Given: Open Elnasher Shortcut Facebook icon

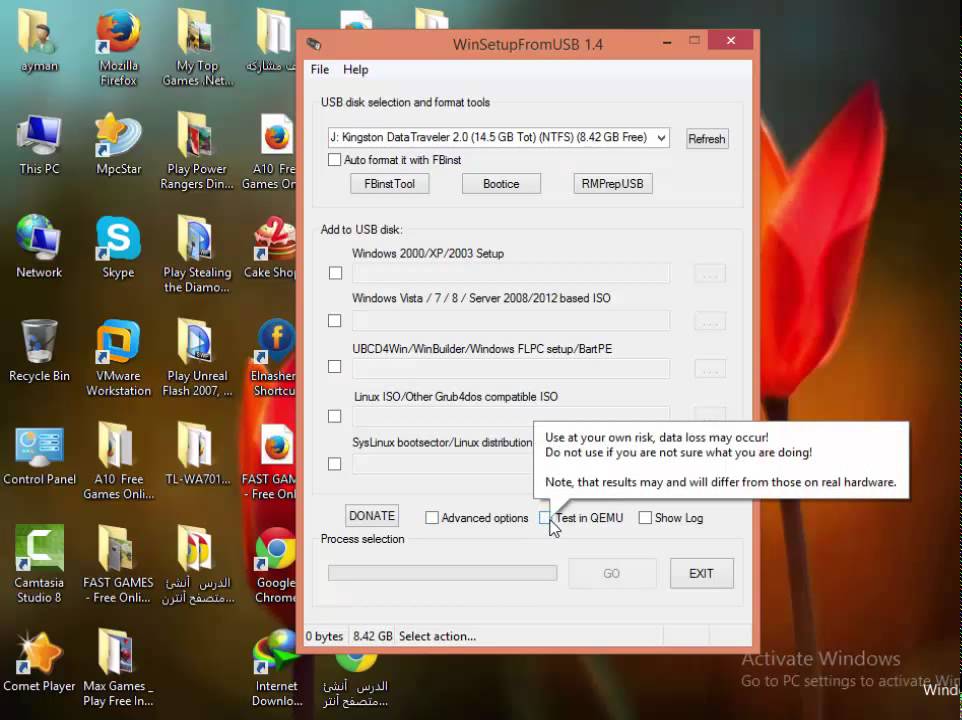Looking at the screenshot, I should [x=274, y=356].
